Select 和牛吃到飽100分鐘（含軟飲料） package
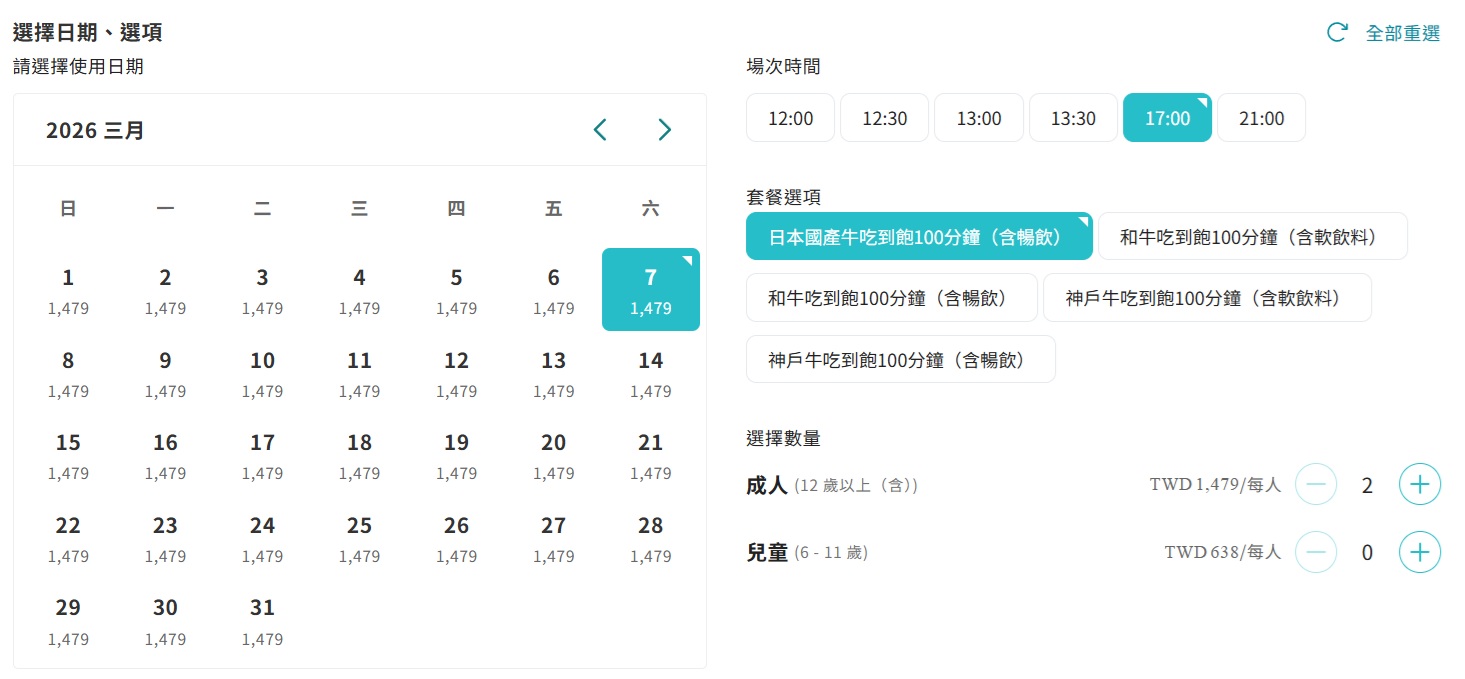Screen dimensions: 1465x679 click(x=1252, y=237)
